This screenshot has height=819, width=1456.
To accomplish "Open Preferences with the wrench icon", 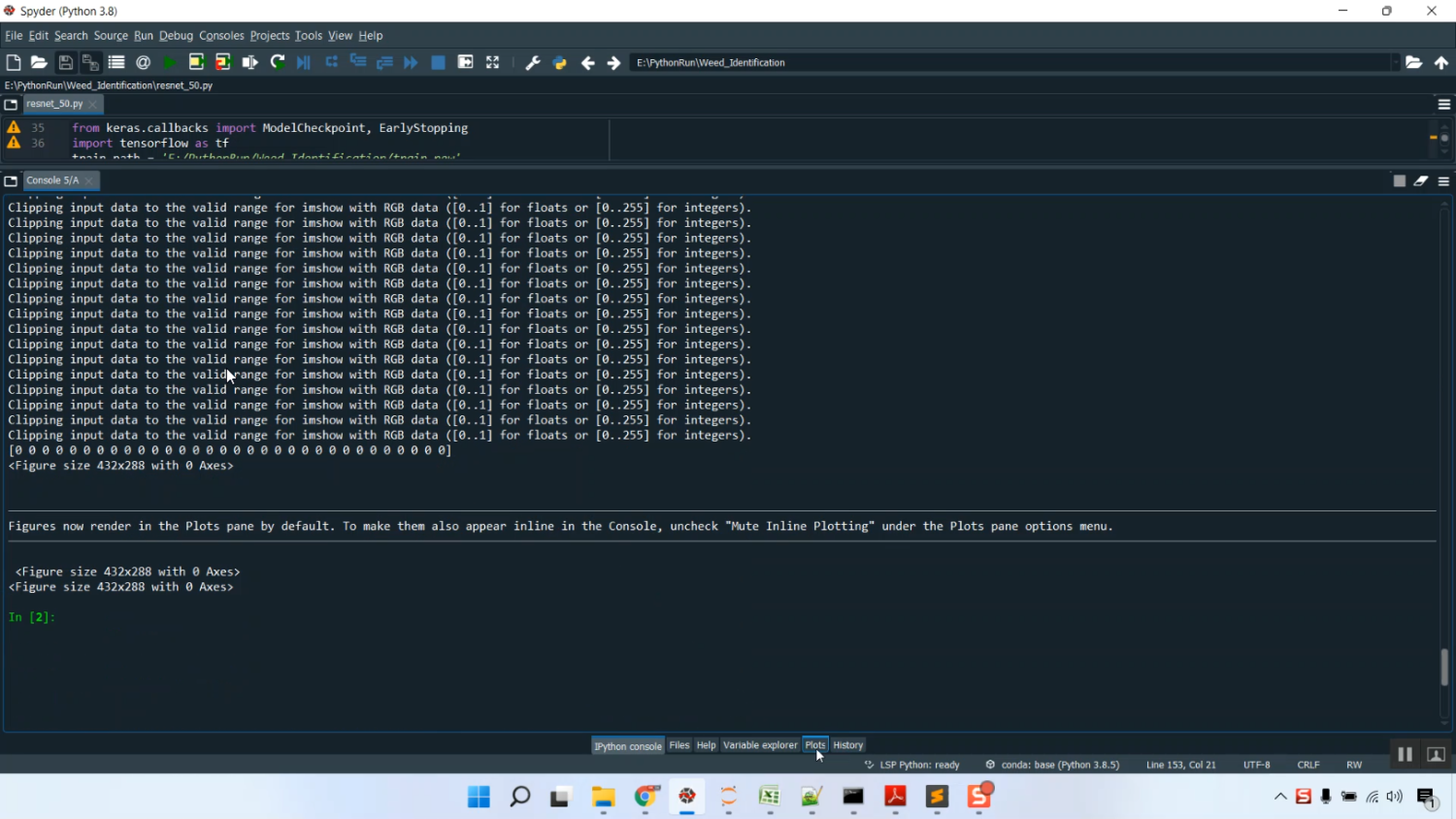I will click(532, 62).
